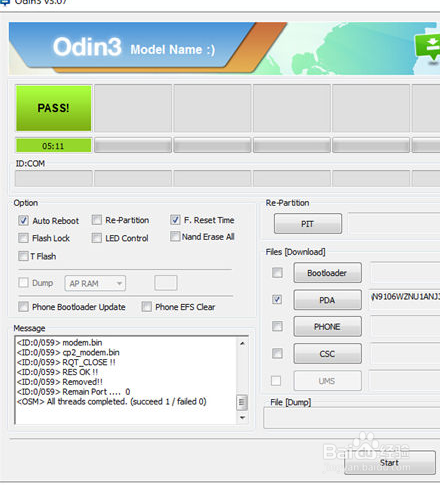
Task: Tick the checkbox beside PHONE button
Action: coord(277,326)
